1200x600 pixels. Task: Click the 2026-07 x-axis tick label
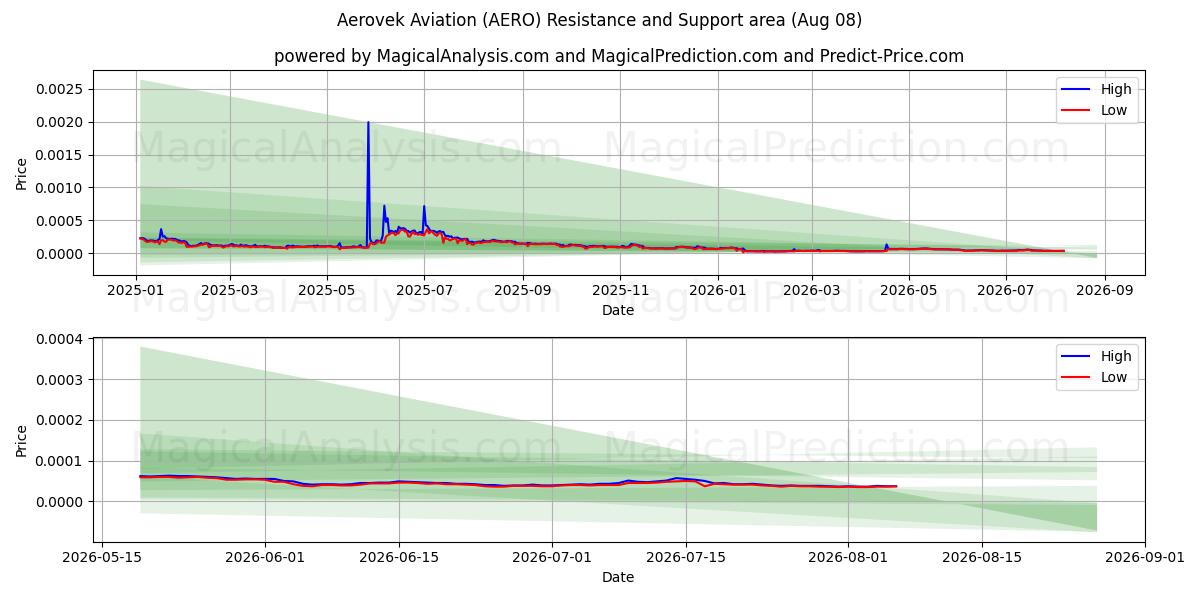point(1005,291)
